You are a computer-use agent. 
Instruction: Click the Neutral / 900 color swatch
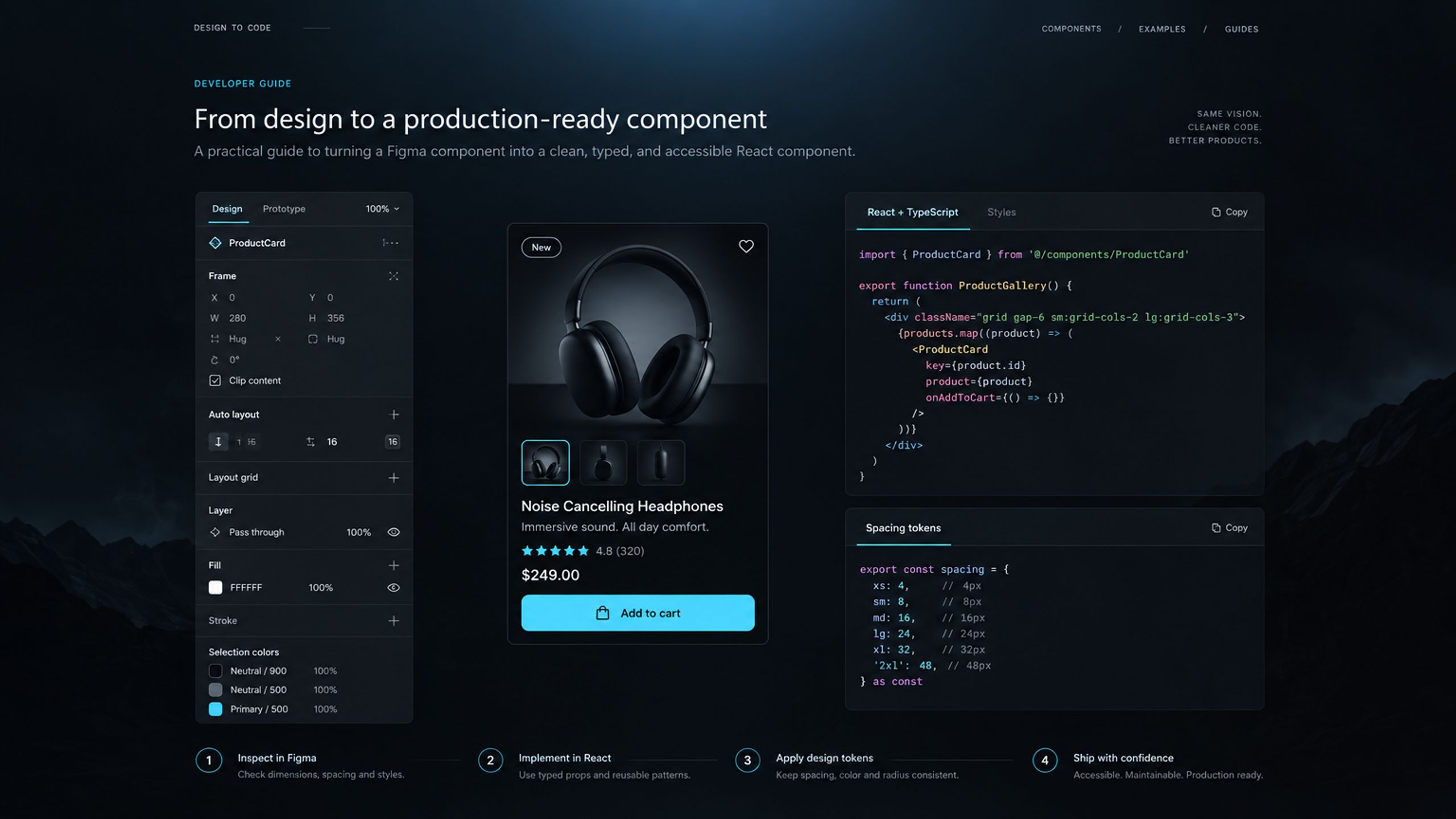pyautogui.click(x=216, y=671)
